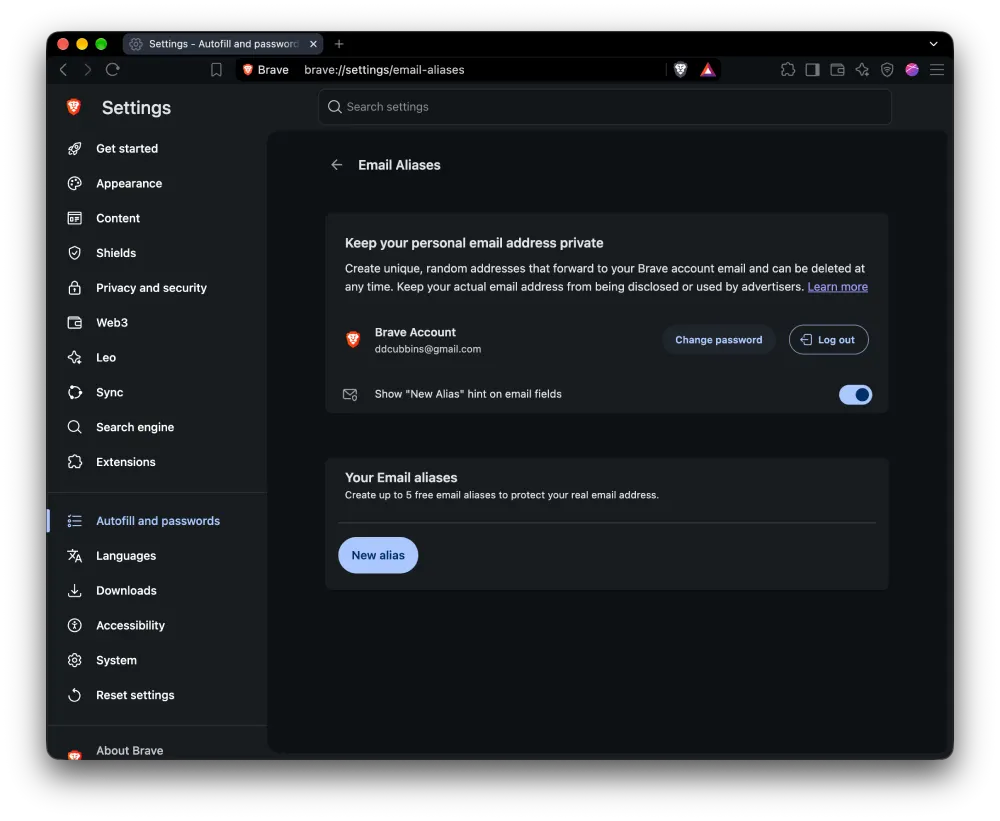Viewport: 1000px width, 821px height.
Task: Open Leo AI sparkle toolbar icon
Action: (x=862, y=70)
